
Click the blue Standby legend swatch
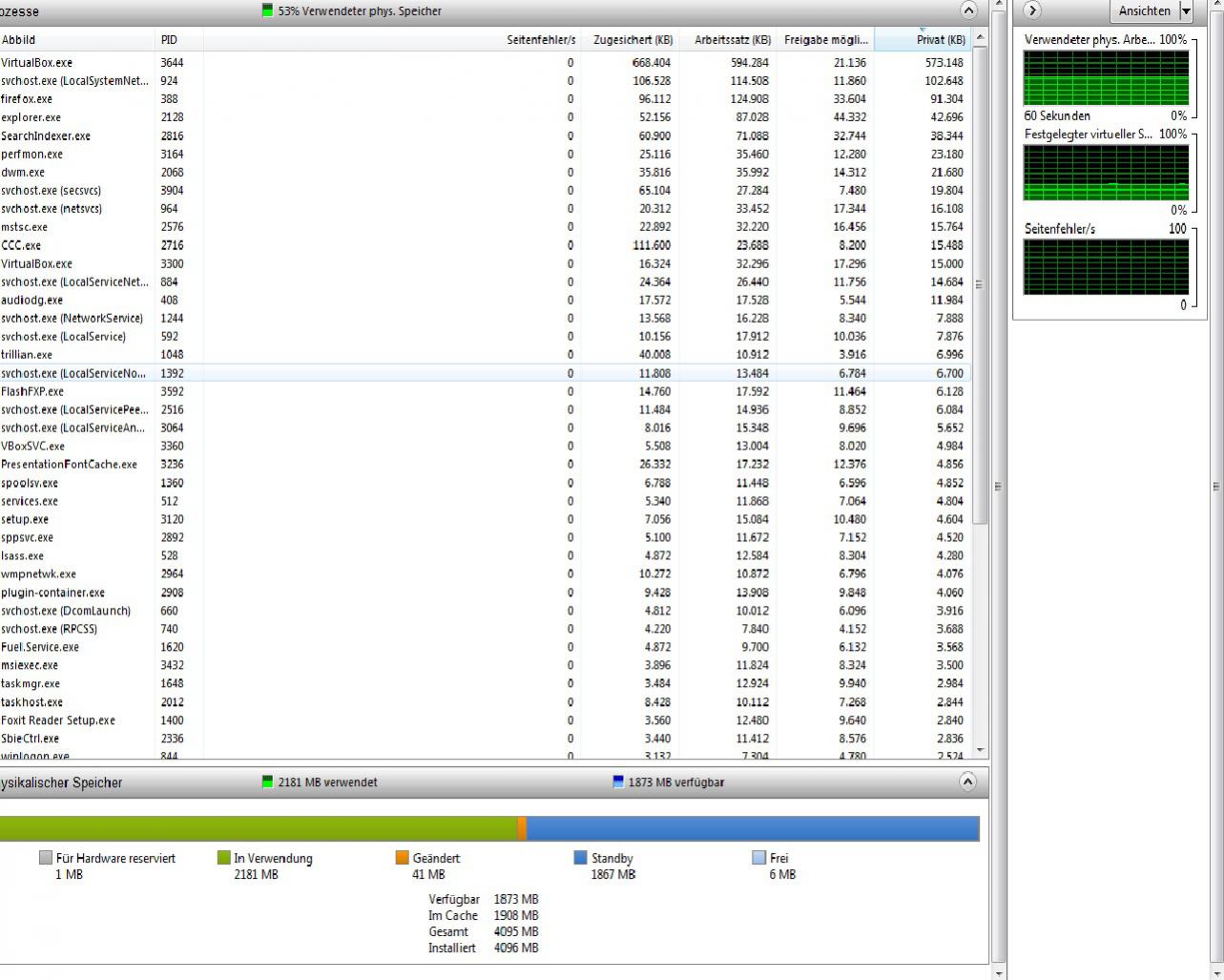pyautogui.click(x=580, y=858)
